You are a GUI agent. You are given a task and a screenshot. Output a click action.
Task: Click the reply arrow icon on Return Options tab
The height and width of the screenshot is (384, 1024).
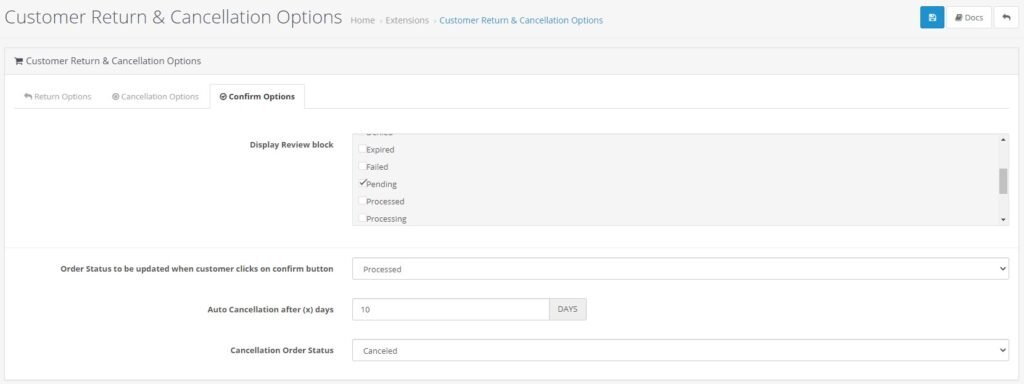click(x=28, y=97)
